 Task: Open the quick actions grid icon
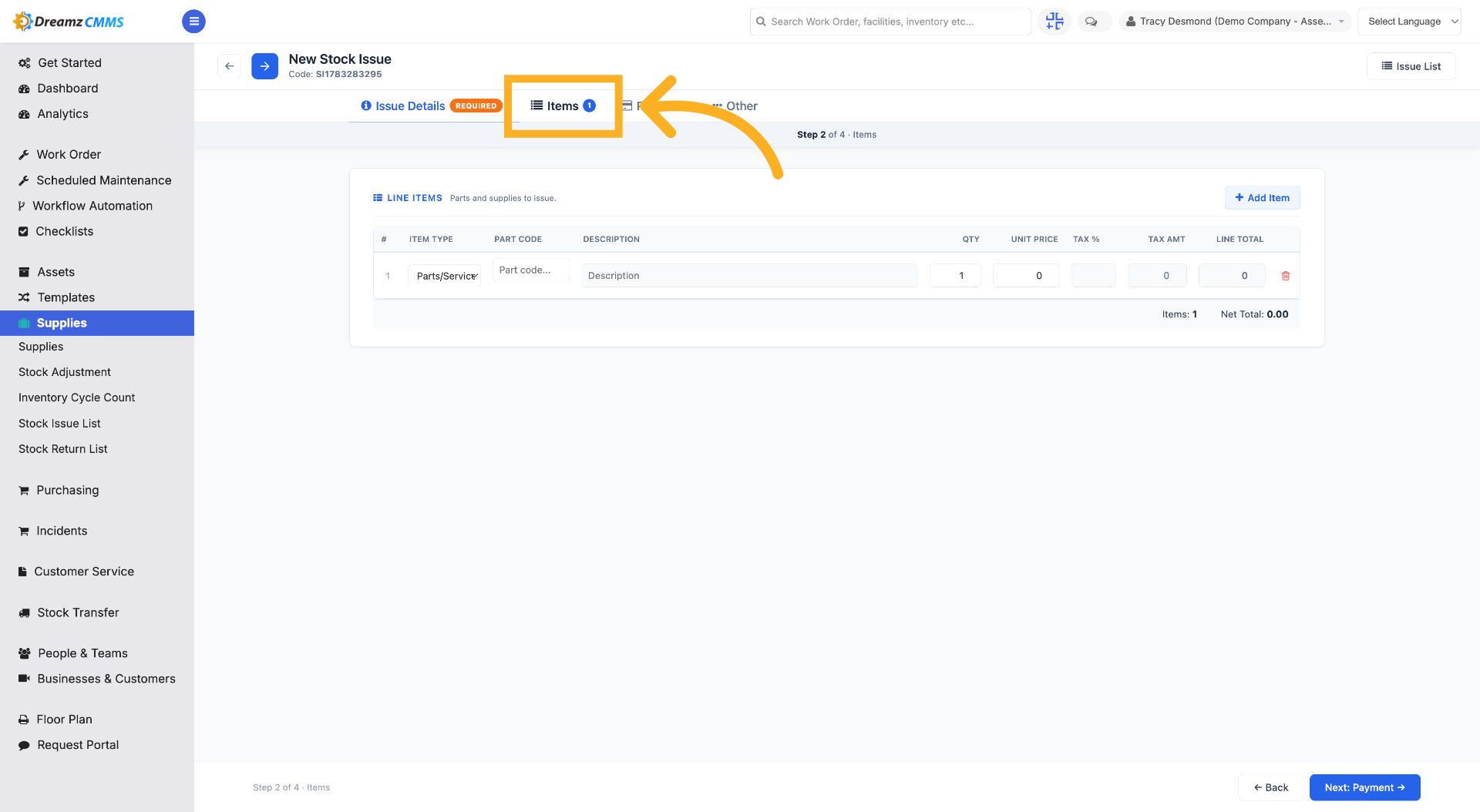(1054, 22)
